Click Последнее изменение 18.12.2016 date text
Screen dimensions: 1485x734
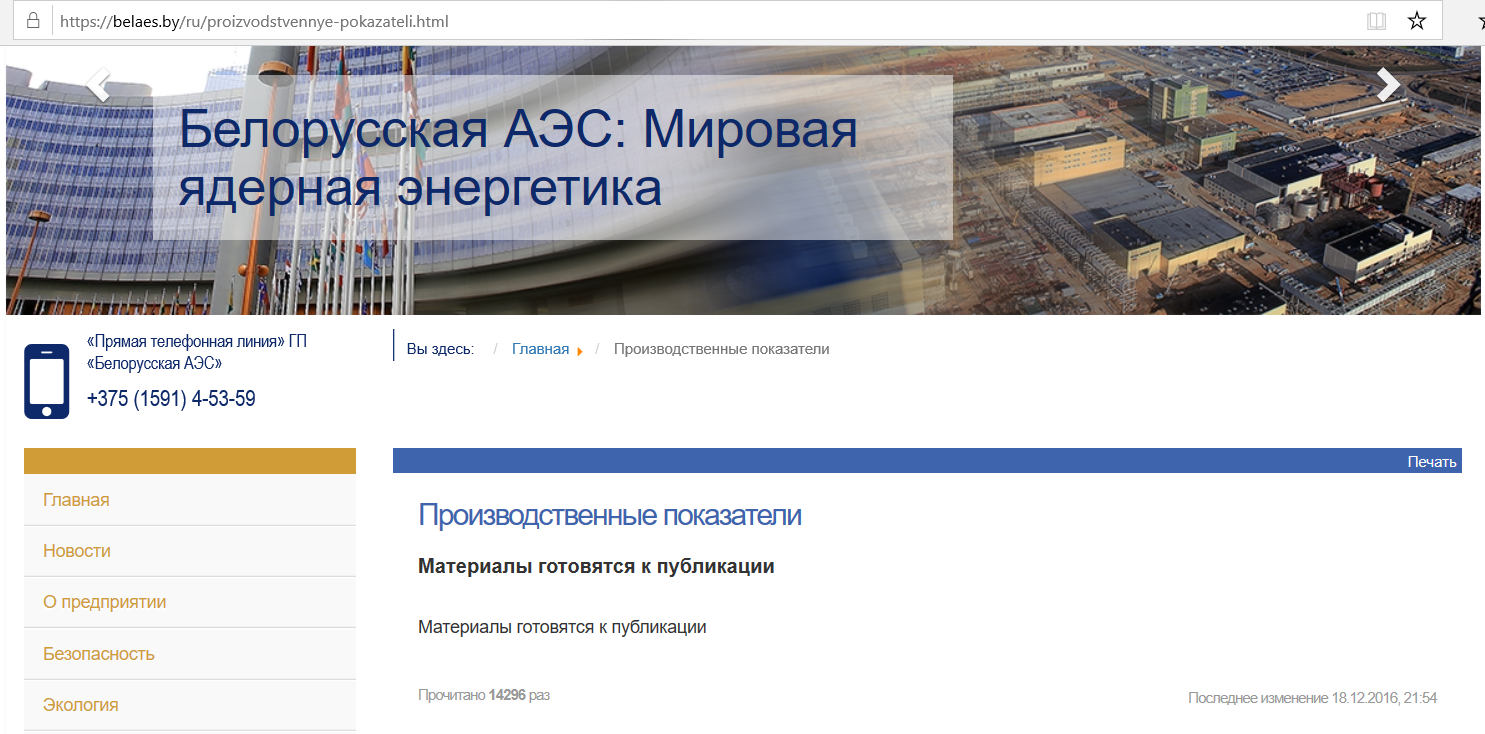[x=1312, y=698]
